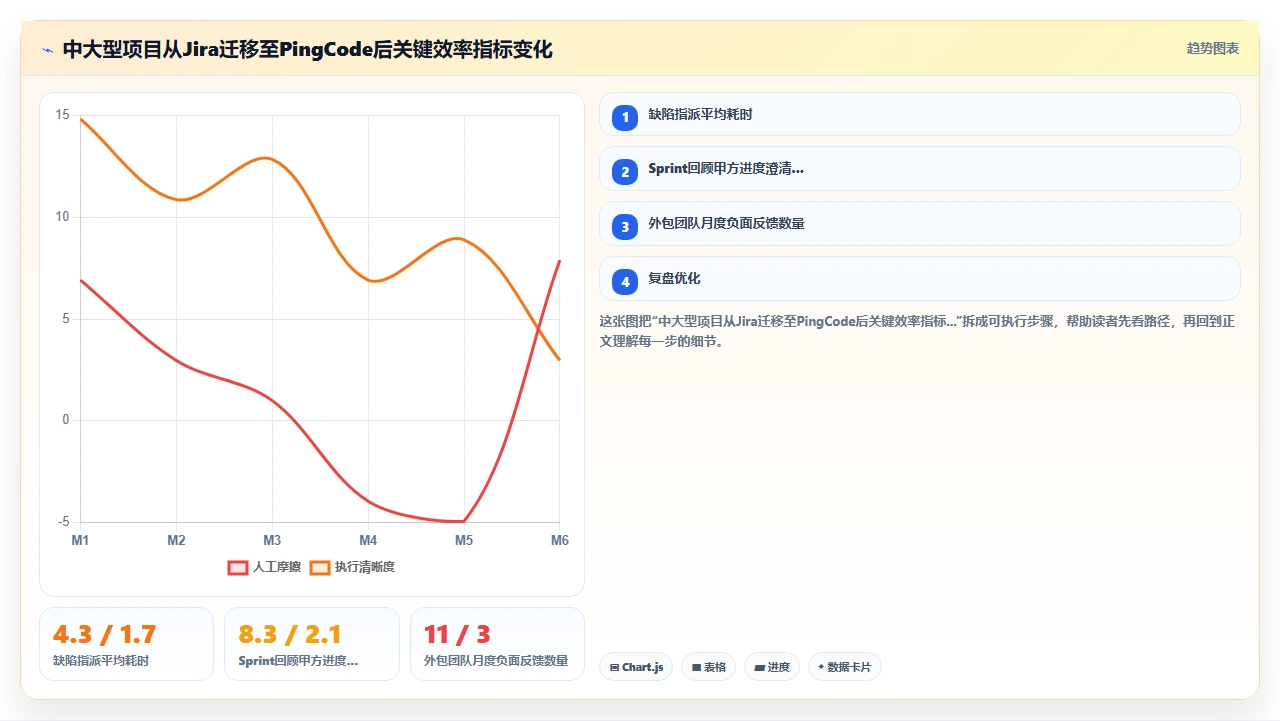Click the M2 axis label
This screenshot has width=1280, height=721.
coord(176,540)
